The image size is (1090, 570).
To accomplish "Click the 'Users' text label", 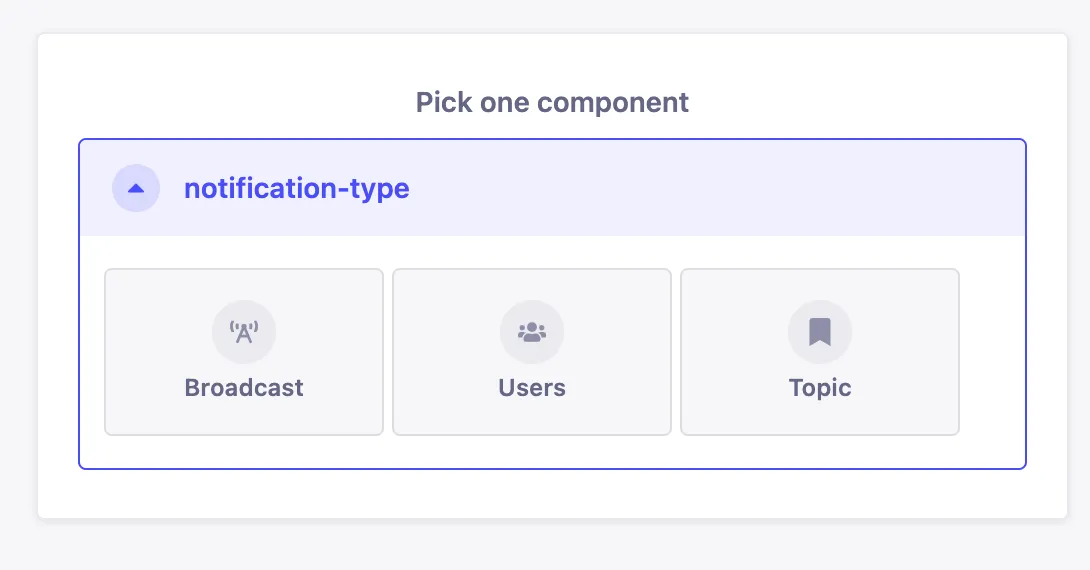I will (x=532, y=388).
